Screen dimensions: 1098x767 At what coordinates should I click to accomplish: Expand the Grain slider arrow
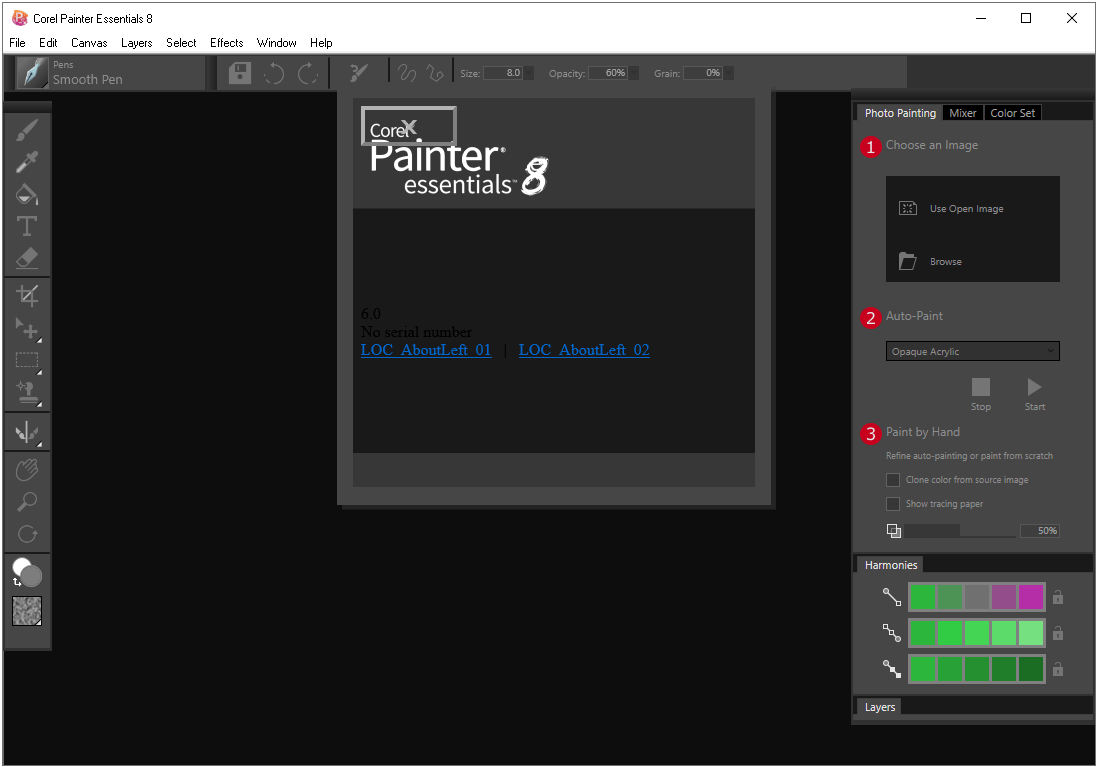click(729, 73)
